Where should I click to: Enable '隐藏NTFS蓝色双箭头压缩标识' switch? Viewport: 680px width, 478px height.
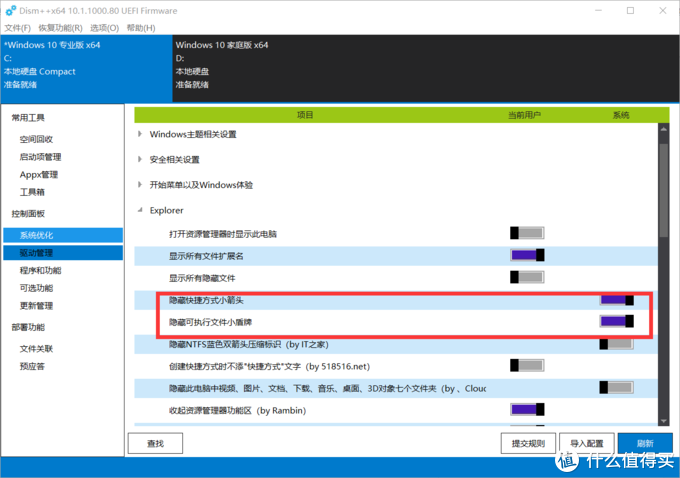click(617, 344)
